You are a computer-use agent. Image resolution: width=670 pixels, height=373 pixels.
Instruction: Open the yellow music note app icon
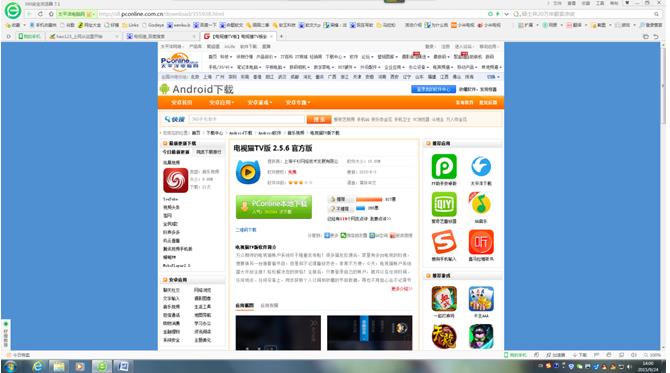[481, 204]
